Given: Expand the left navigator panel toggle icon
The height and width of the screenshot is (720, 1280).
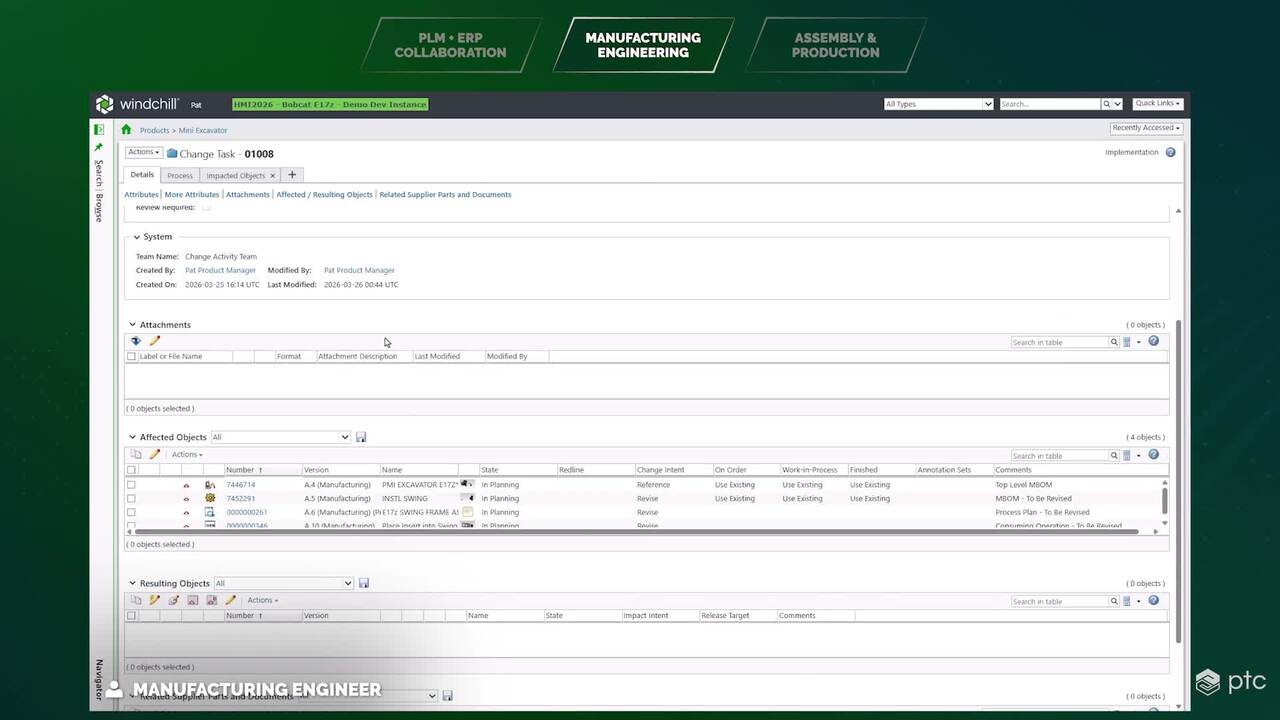Looking at the screenshot, I should point(99,130).
